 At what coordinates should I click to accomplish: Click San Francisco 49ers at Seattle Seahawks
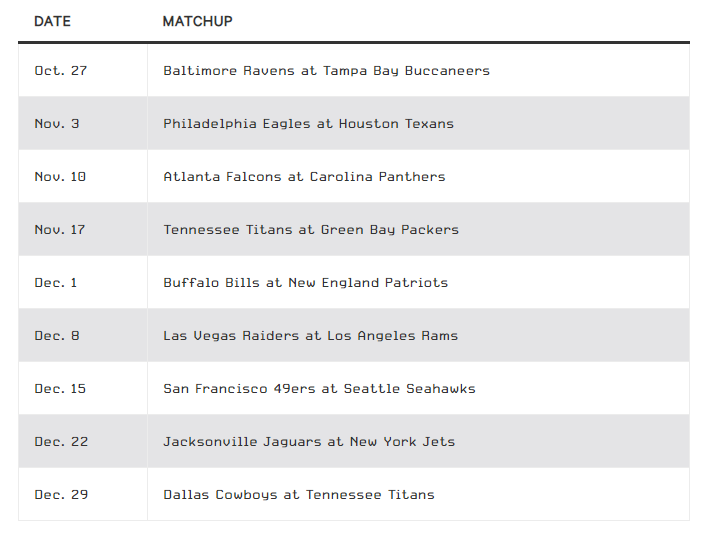pos(319,389)
